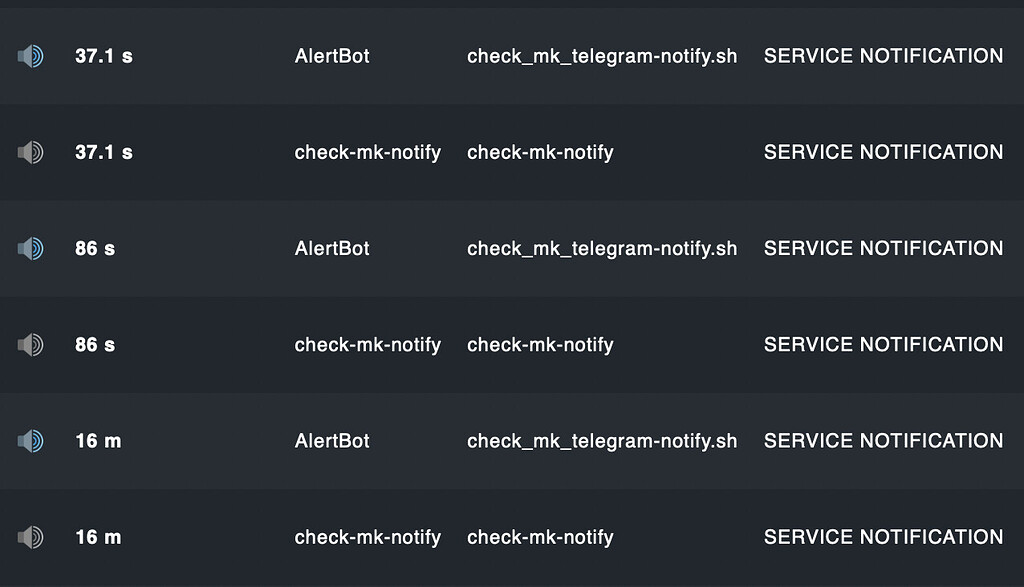Open the AlertBot contact from the first row
The image size is (1024, 587).
coord(332,57)
